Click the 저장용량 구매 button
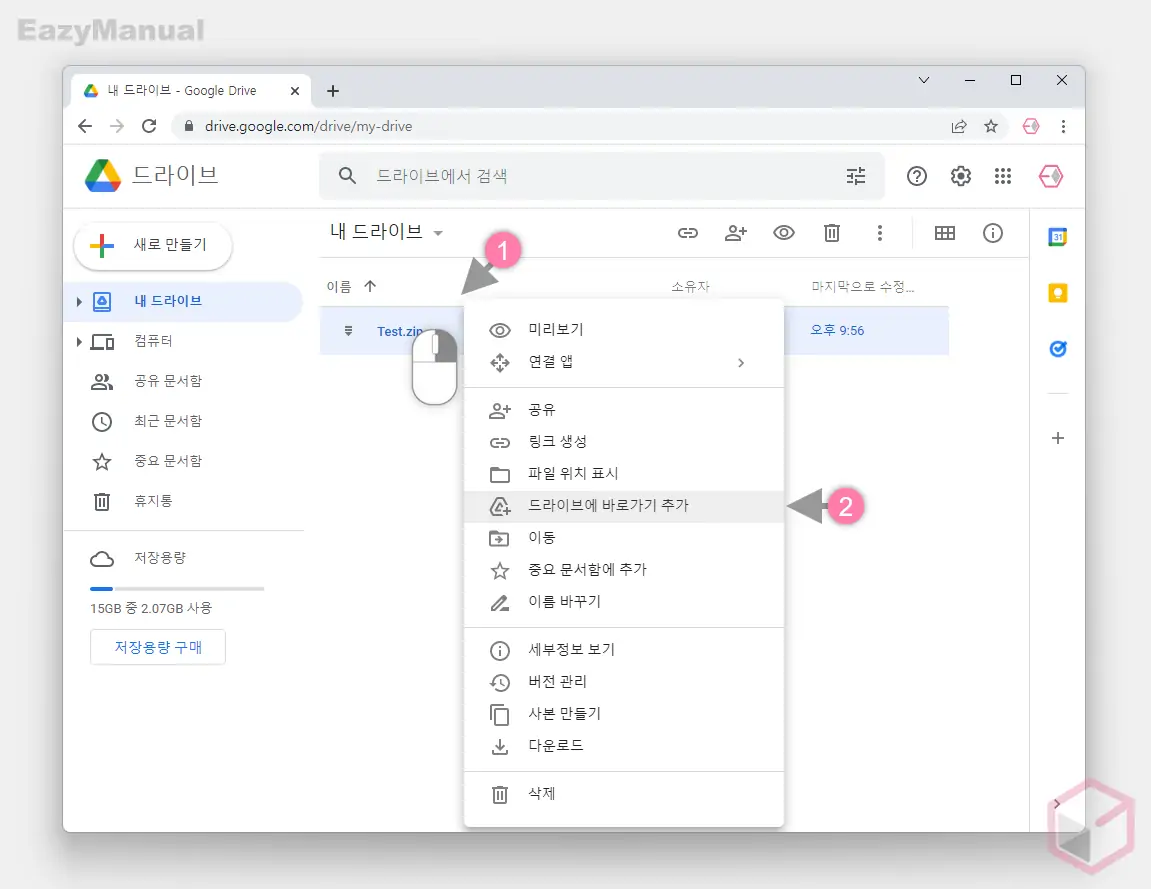Screen dimensions: 1151x889 click(157, 647)
